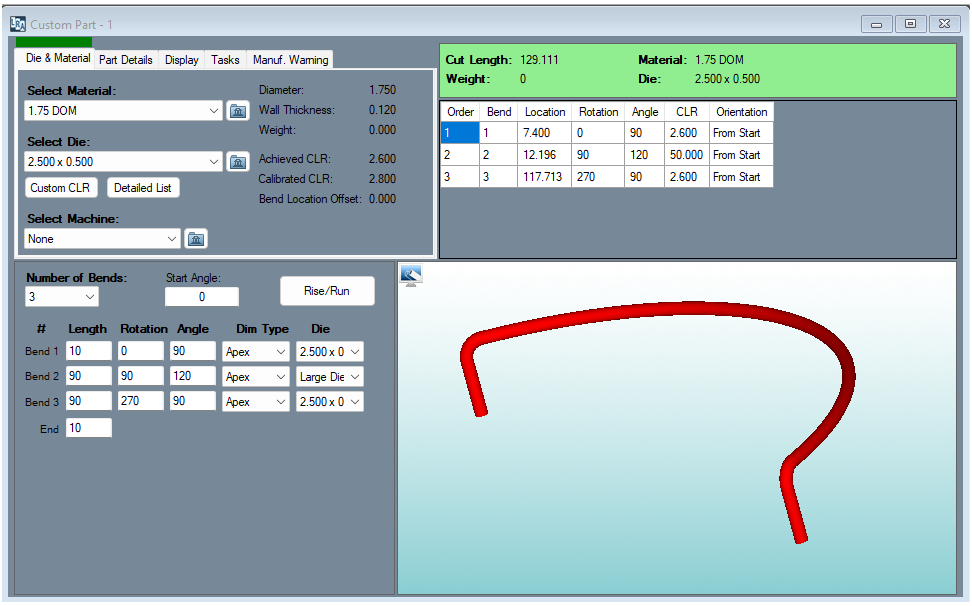Viewport: 972px width, 606px height.
Task: Click Location cell 117.713
Action: [x=544, y=177]
